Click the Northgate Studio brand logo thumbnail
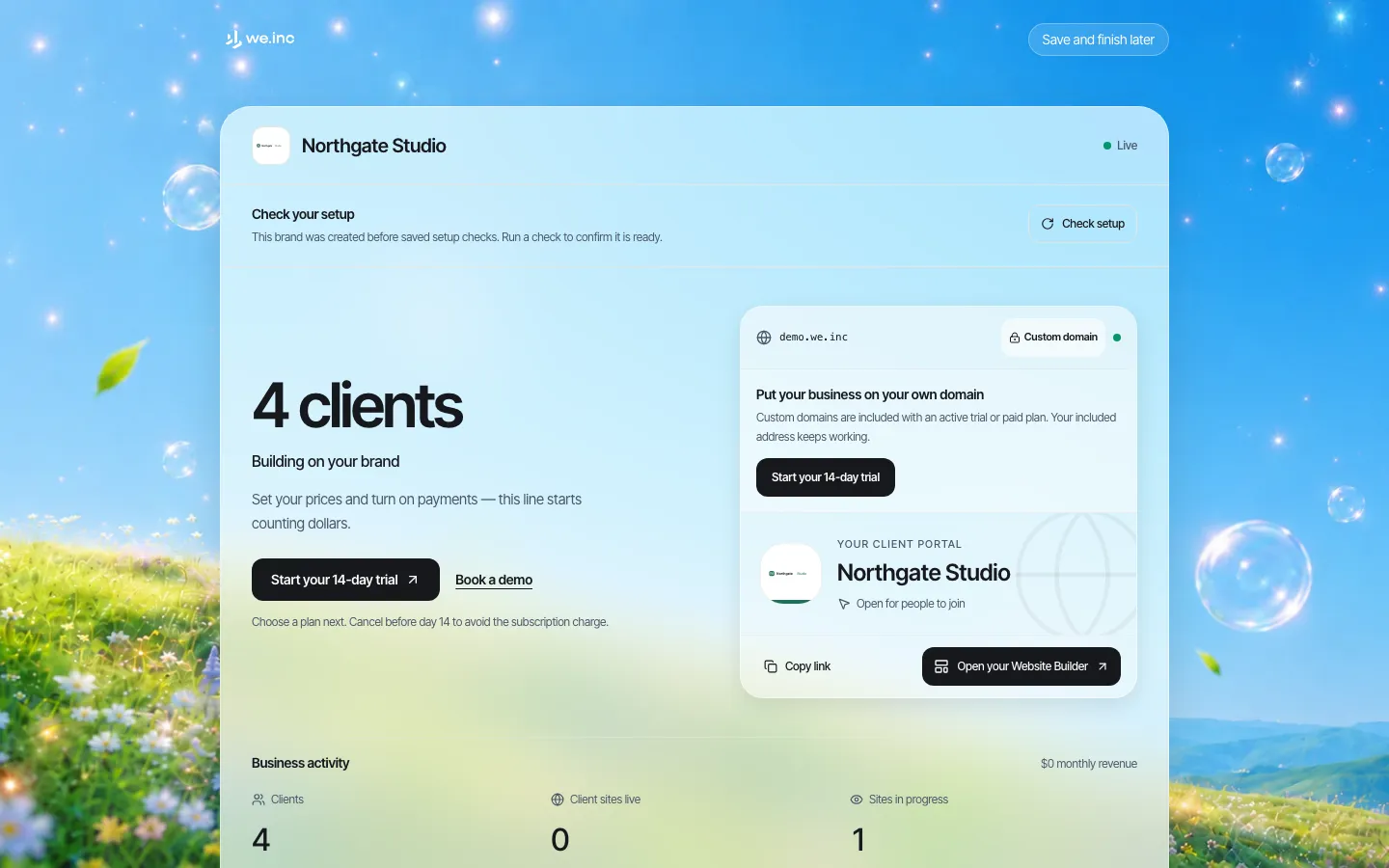1389x868 pixels. coord(271,146)
